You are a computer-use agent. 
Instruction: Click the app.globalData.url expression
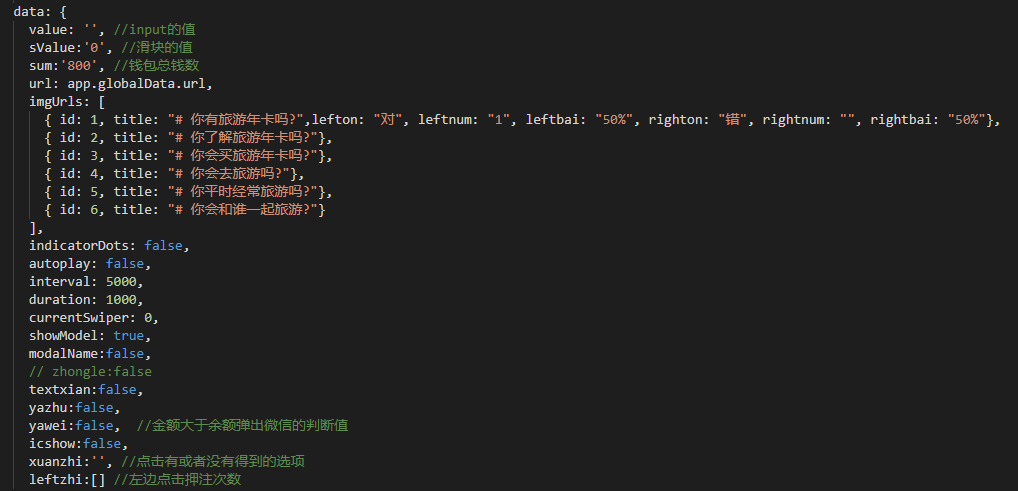(x=140, y=83)
